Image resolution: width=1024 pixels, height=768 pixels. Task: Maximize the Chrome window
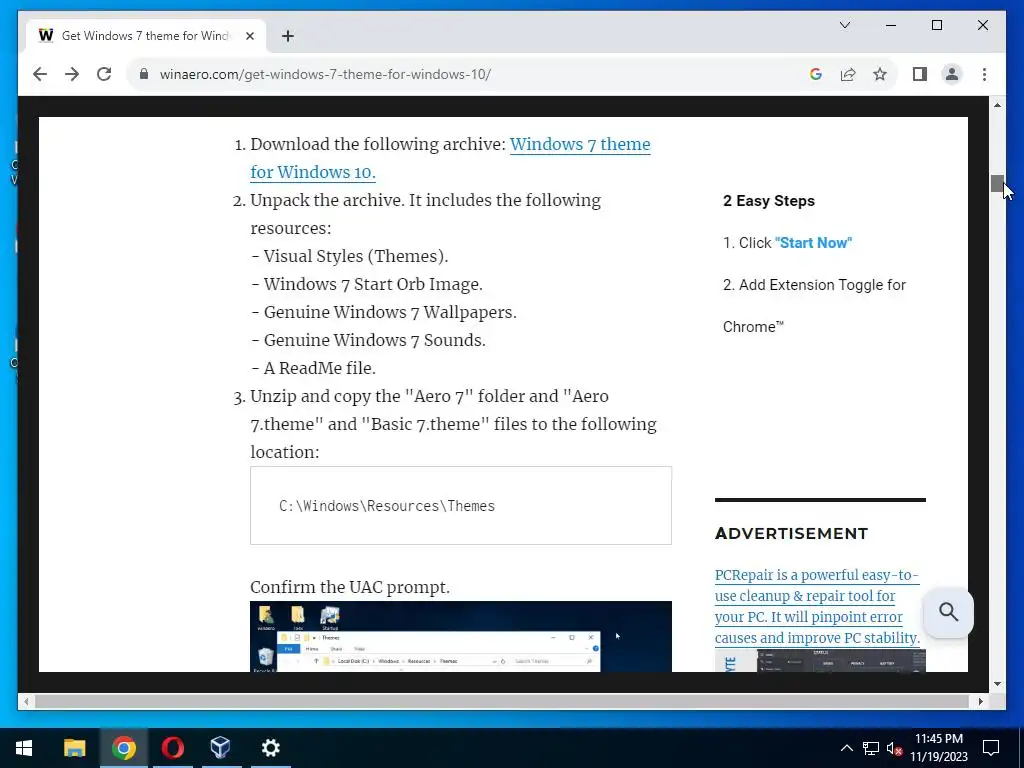point(936,25)
